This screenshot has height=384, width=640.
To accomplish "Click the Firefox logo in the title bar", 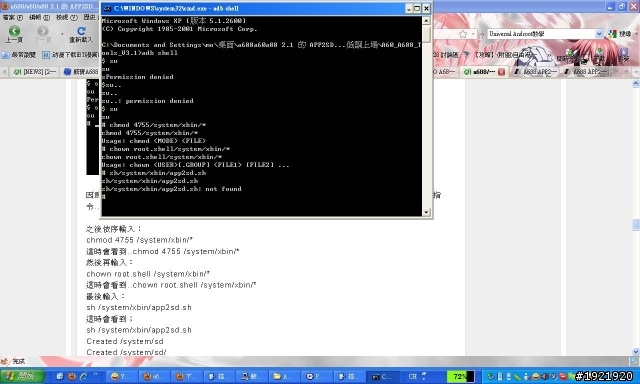I will pos(5,6).
